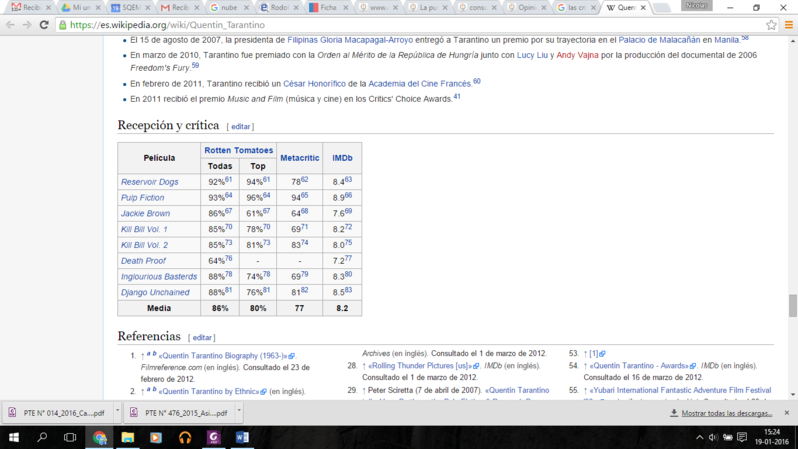Open options arrow for PTE N° 014_2016 download

(x=118, y=410)
